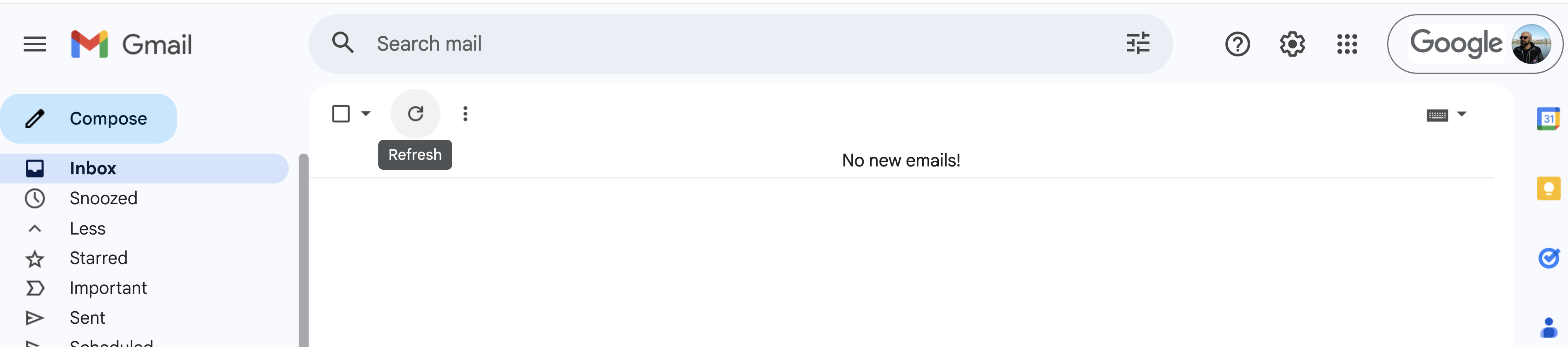Open Contacts side panel

coord(1548,327)
